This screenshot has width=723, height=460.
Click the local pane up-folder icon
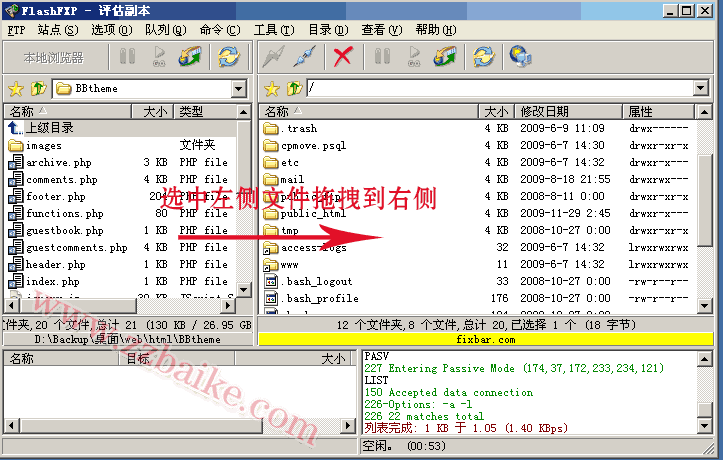(x=38, y=88)
